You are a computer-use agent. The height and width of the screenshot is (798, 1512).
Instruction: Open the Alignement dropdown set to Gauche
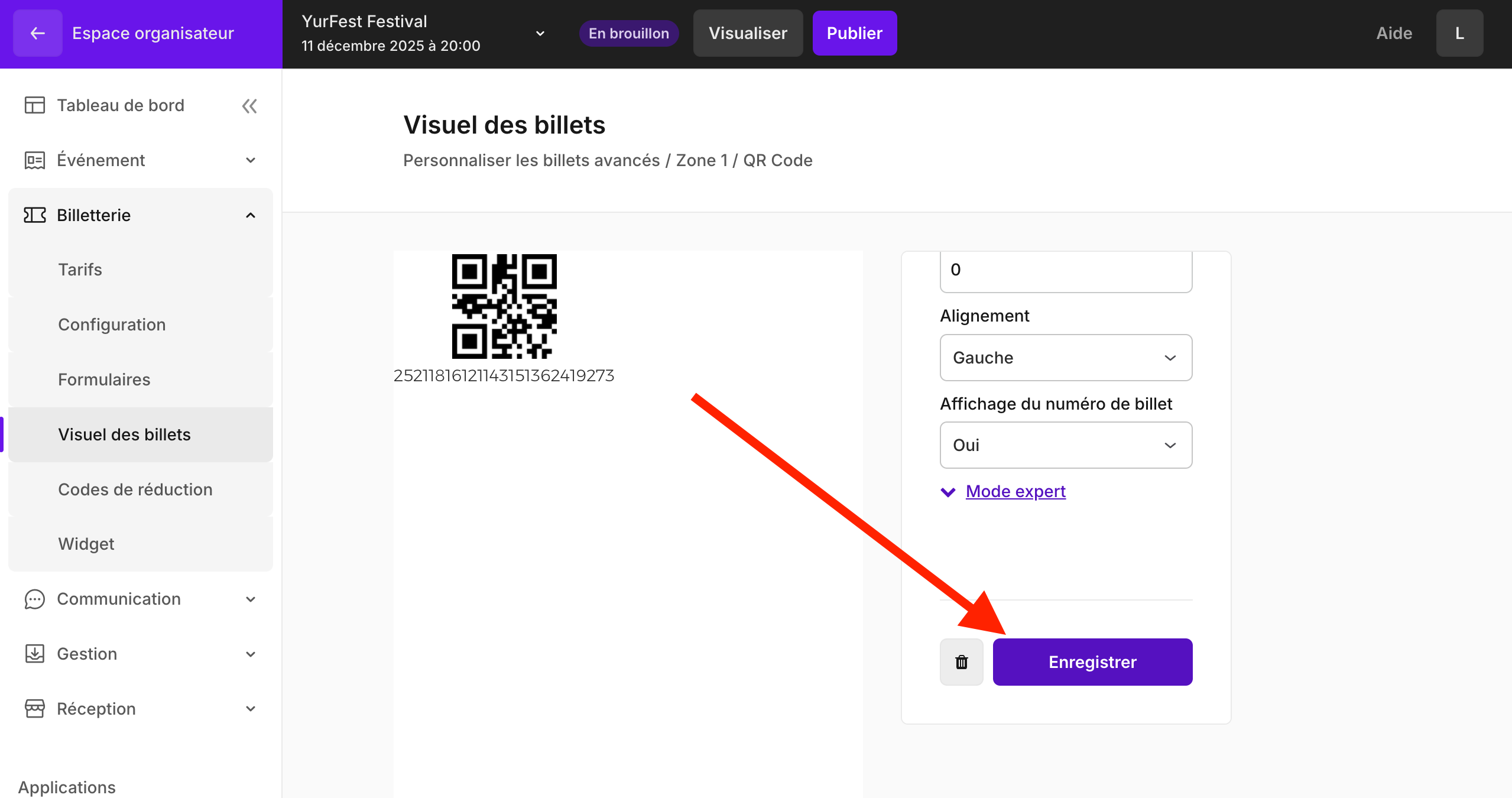1066,358
